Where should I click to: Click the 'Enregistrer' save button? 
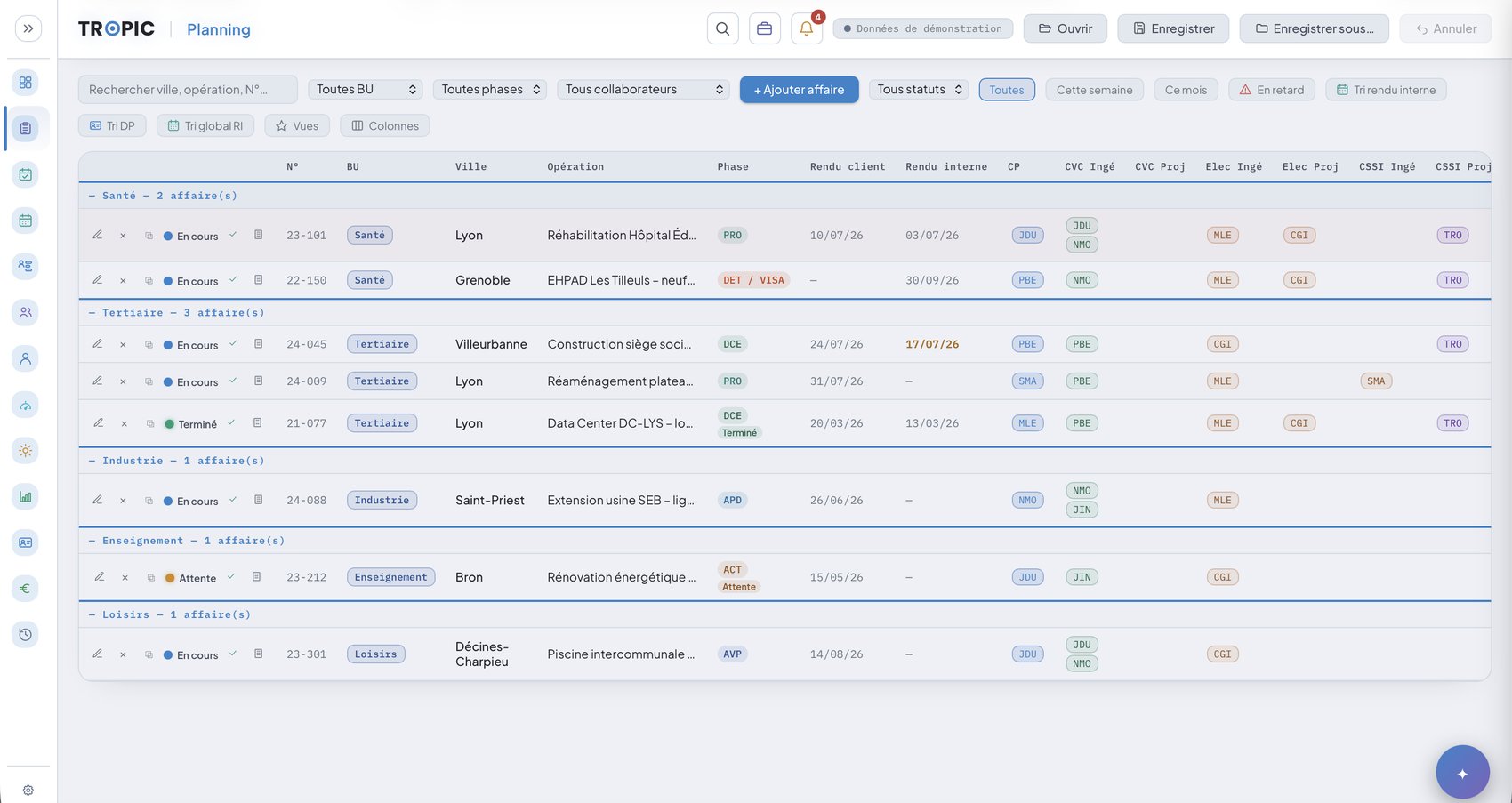pos(1173,28)
